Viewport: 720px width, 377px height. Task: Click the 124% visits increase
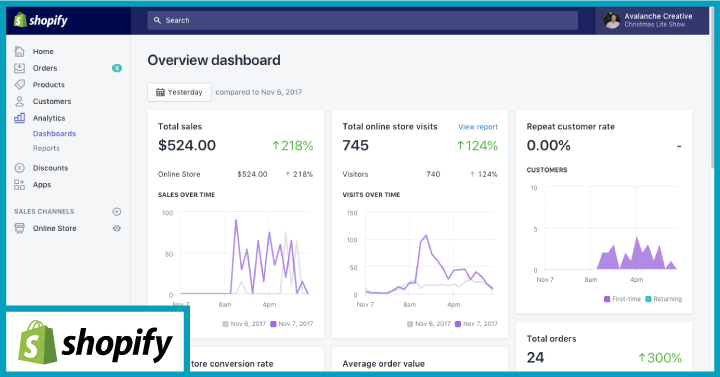coord(477,146)
